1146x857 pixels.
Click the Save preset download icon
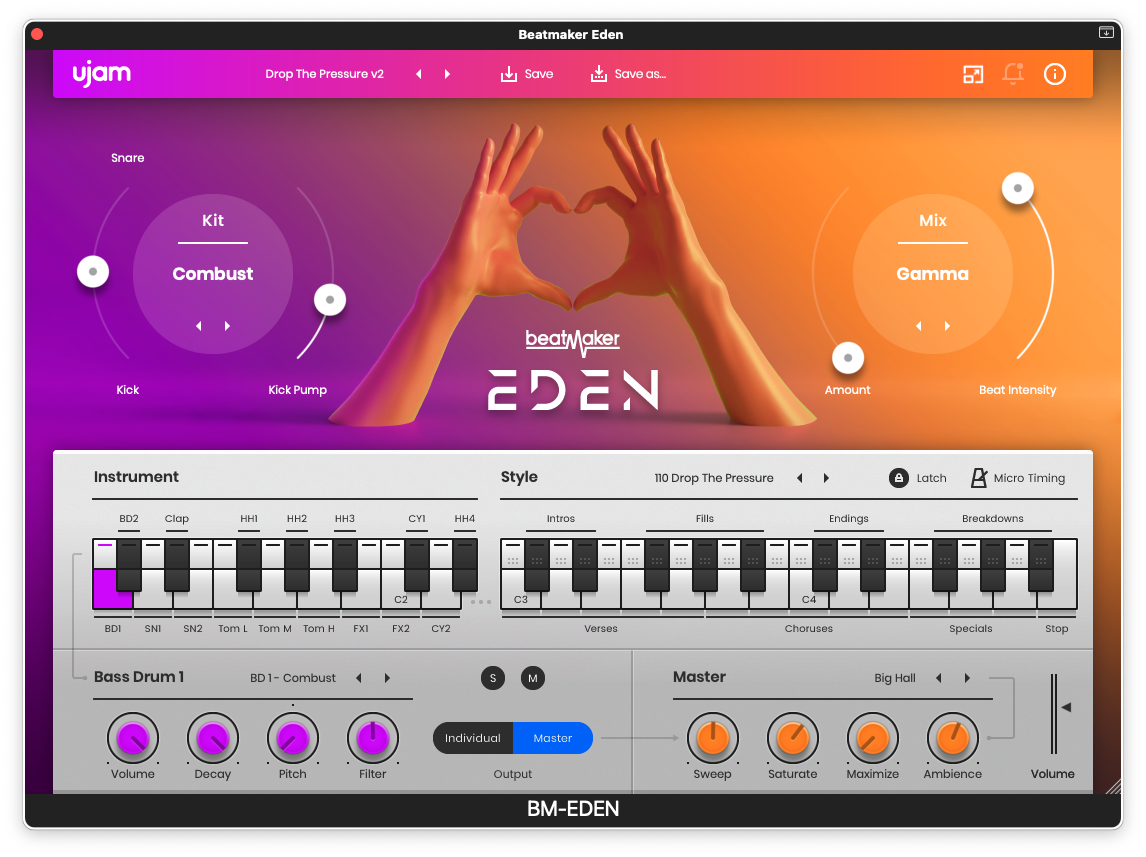pos(509,74)
